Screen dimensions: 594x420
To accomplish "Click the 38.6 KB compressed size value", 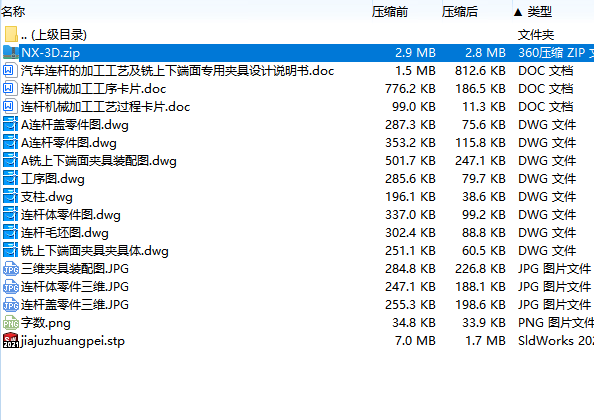I will 484,197.
